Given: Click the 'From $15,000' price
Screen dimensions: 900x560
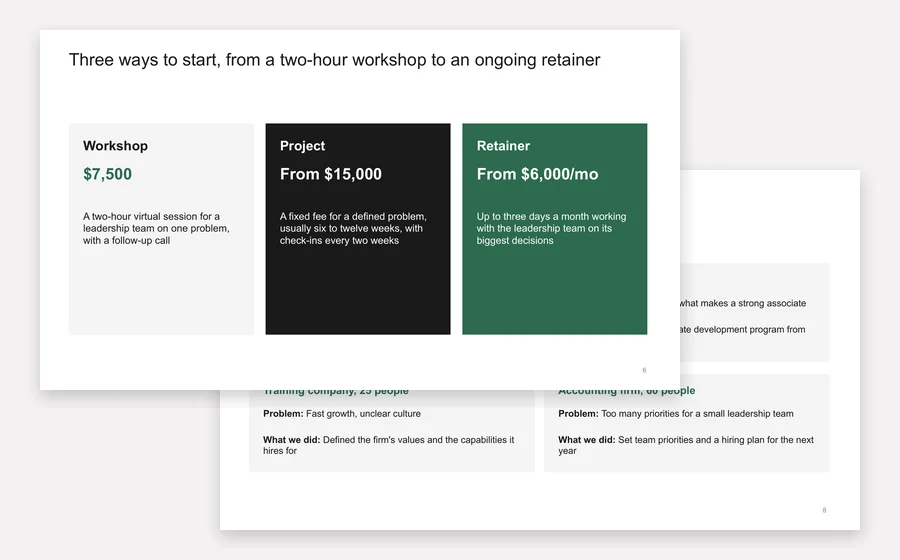Looking at the screenshot, I should tap(331, 174).
